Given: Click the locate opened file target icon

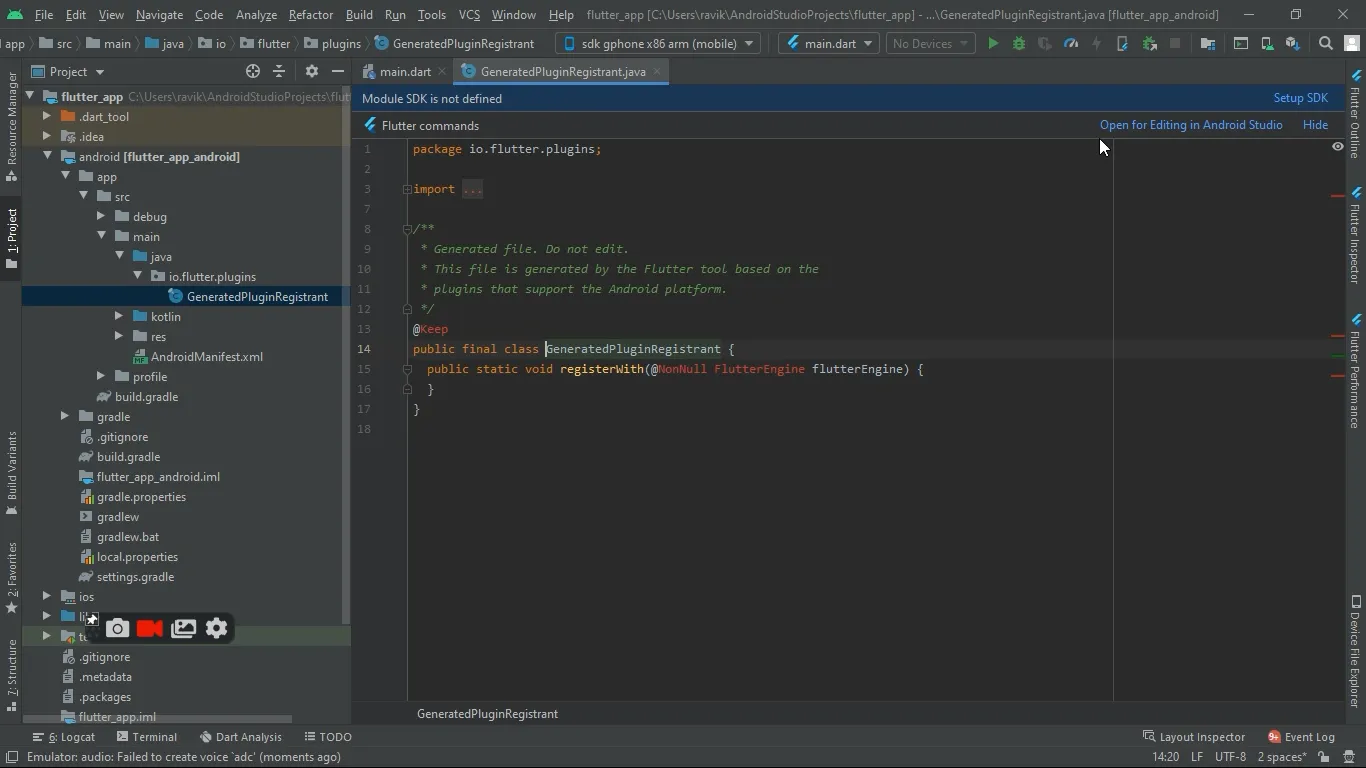Looking at the screenshot, I should click(x=253, y=72).
